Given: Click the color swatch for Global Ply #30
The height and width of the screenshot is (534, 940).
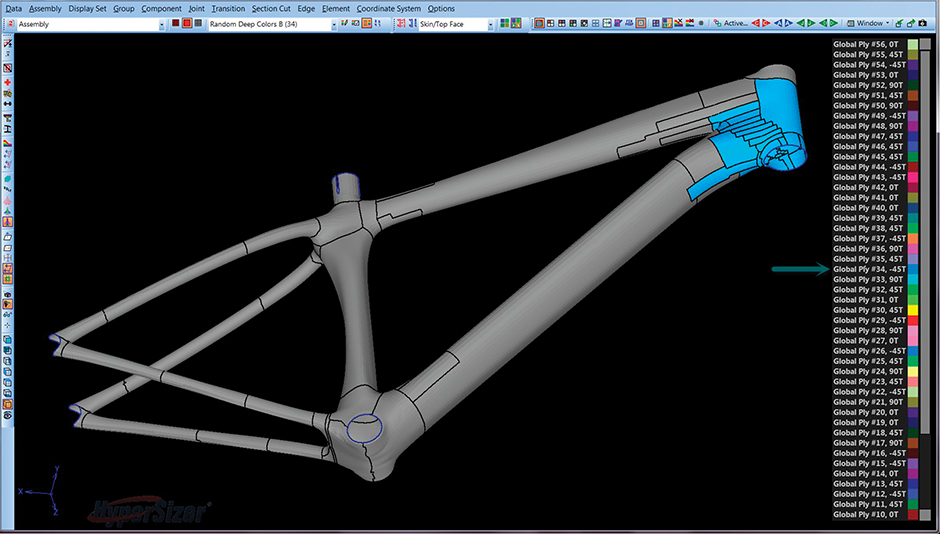Looking at the screenshot, I should tap(914, 310).
